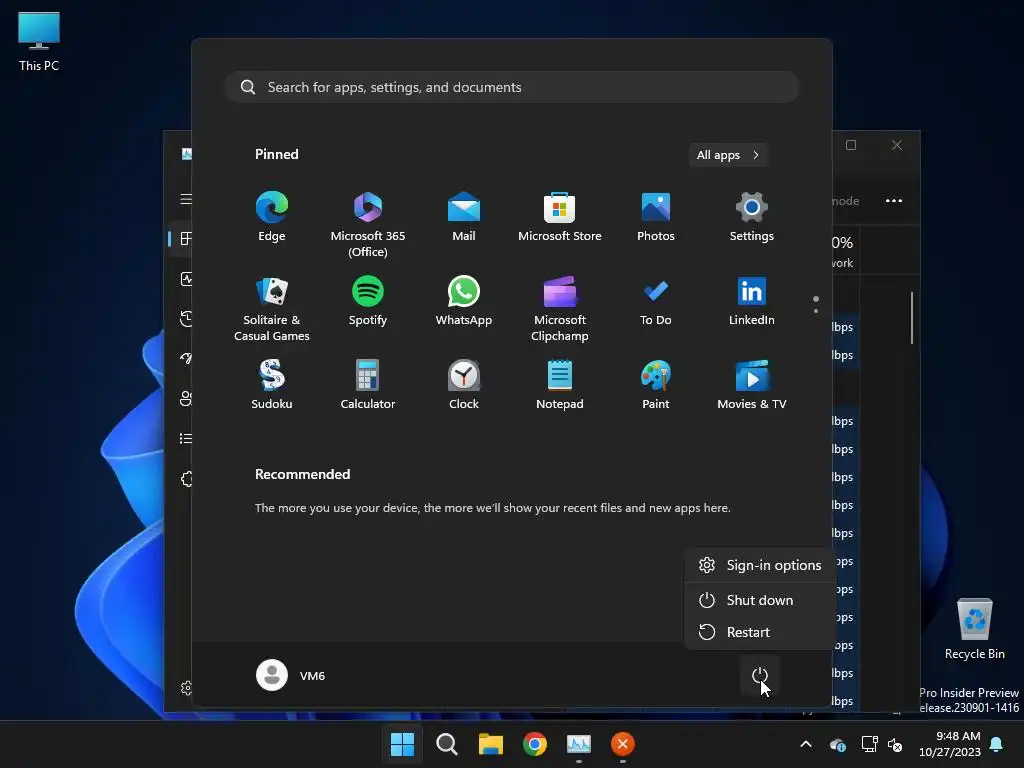This screenshot has height=768, width=1024.
Task: Open Task Manager more options ellipsis
Action: (x=893, y=200)
